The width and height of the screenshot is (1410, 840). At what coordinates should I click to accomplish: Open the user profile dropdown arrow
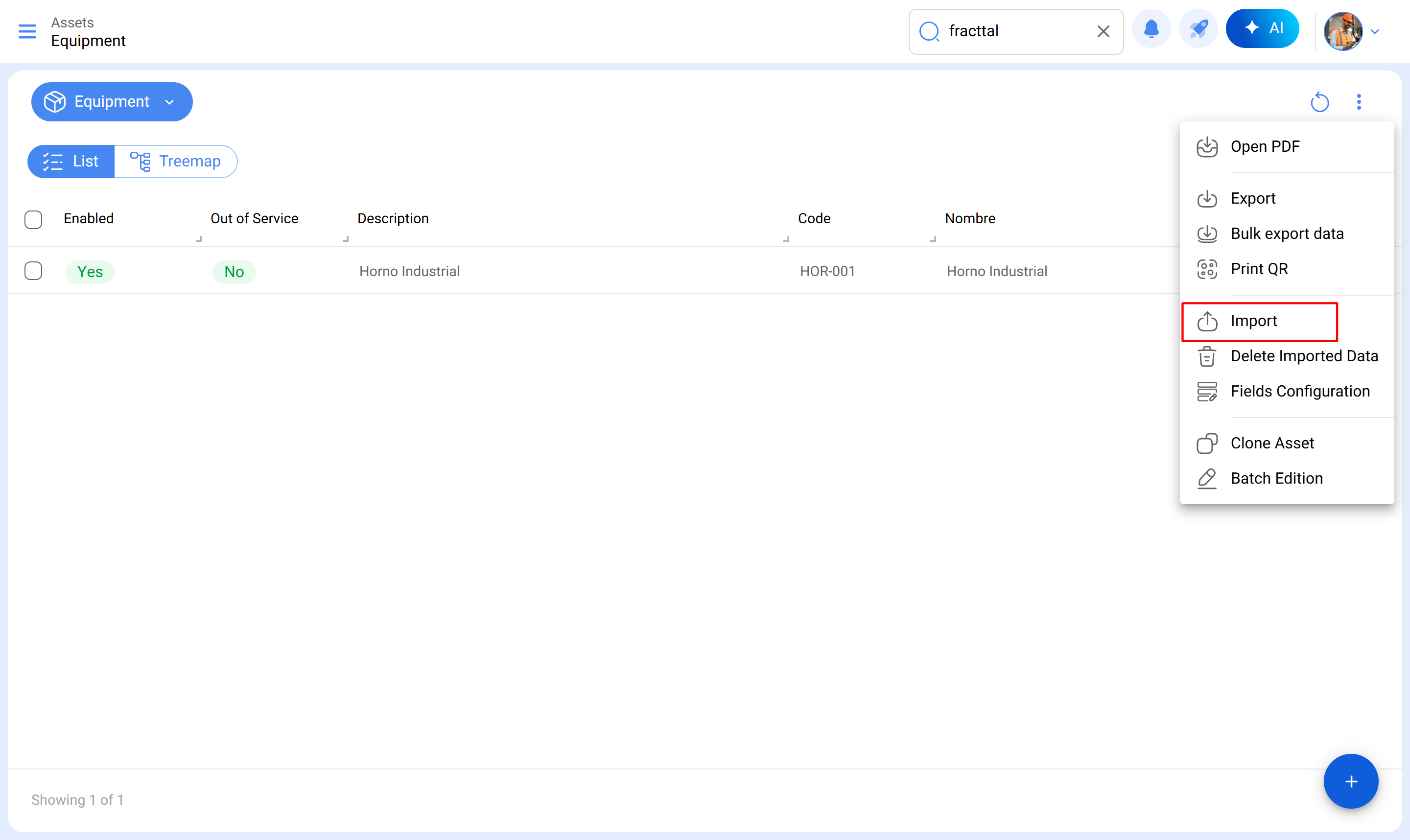point(1375,32)
